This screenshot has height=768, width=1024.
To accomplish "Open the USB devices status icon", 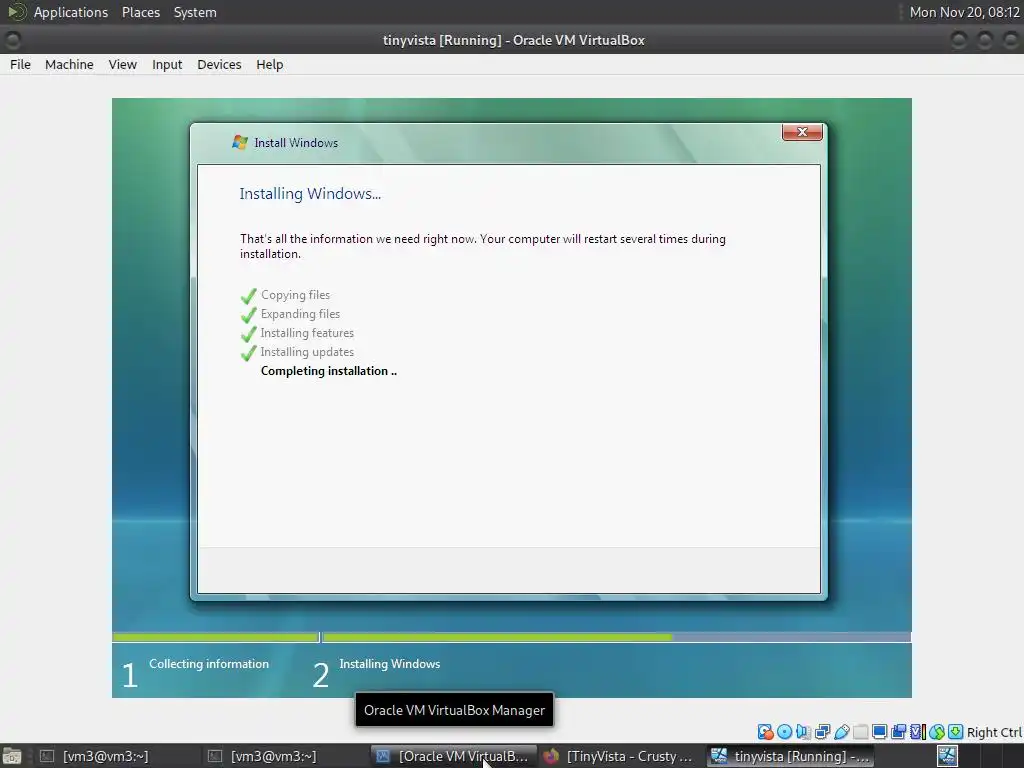I will [x=842, y=732].
